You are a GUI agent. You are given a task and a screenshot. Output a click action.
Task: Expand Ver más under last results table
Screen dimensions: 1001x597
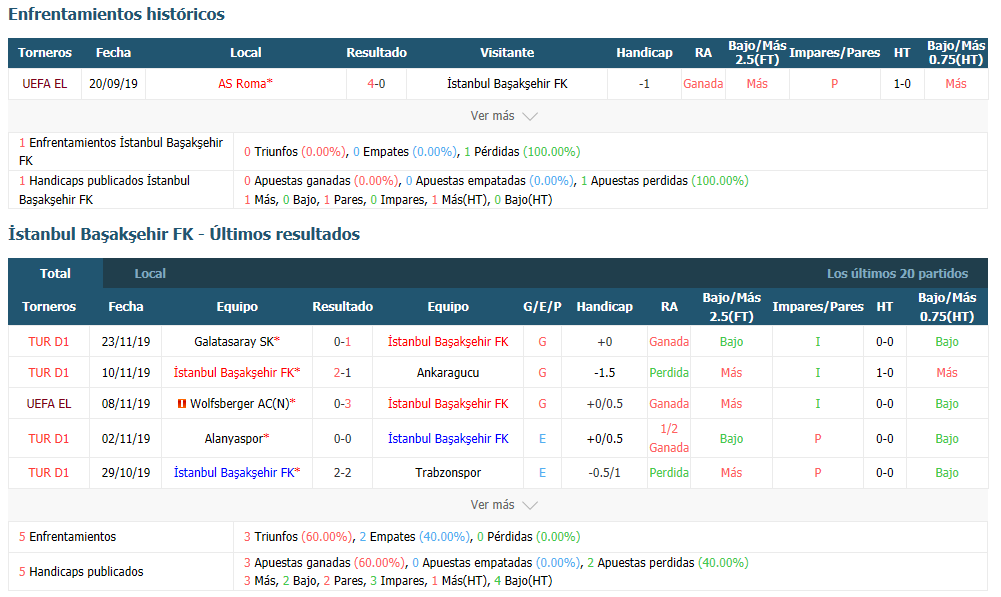tap(504, 505)
